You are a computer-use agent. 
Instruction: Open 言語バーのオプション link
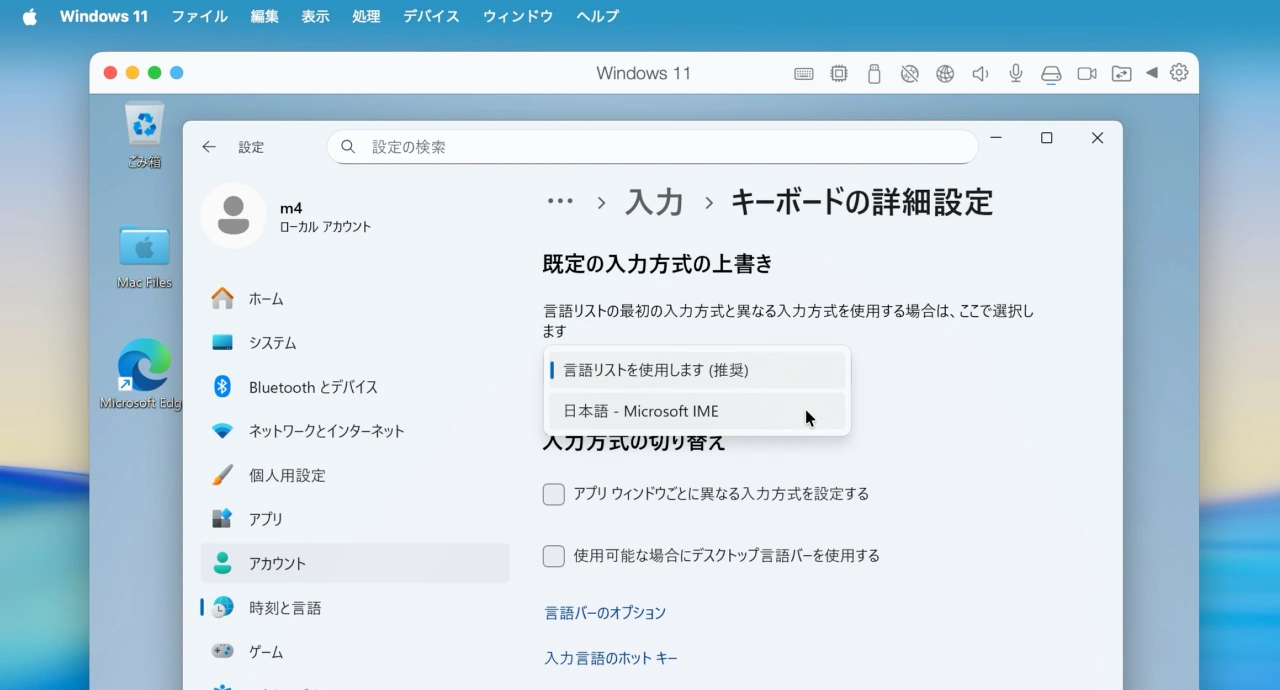(604, 612)
